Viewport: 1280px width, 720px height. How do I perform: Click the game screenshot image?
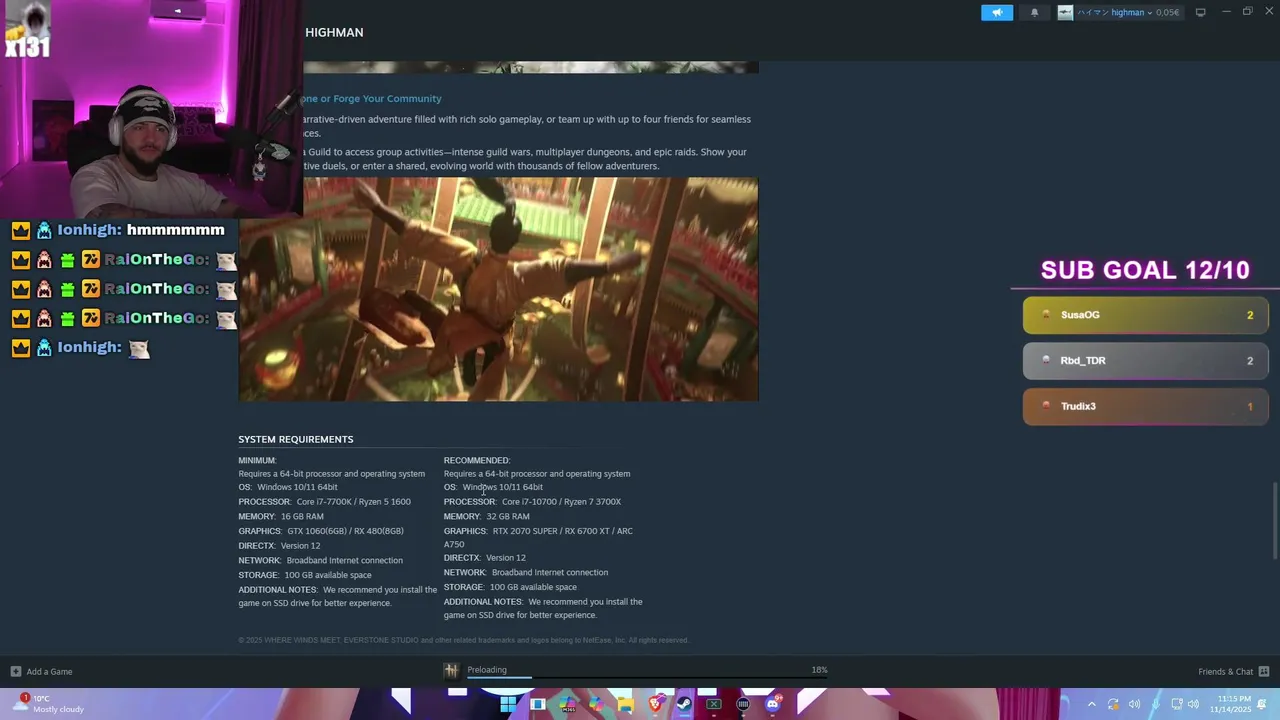click(x=498, y=289)
